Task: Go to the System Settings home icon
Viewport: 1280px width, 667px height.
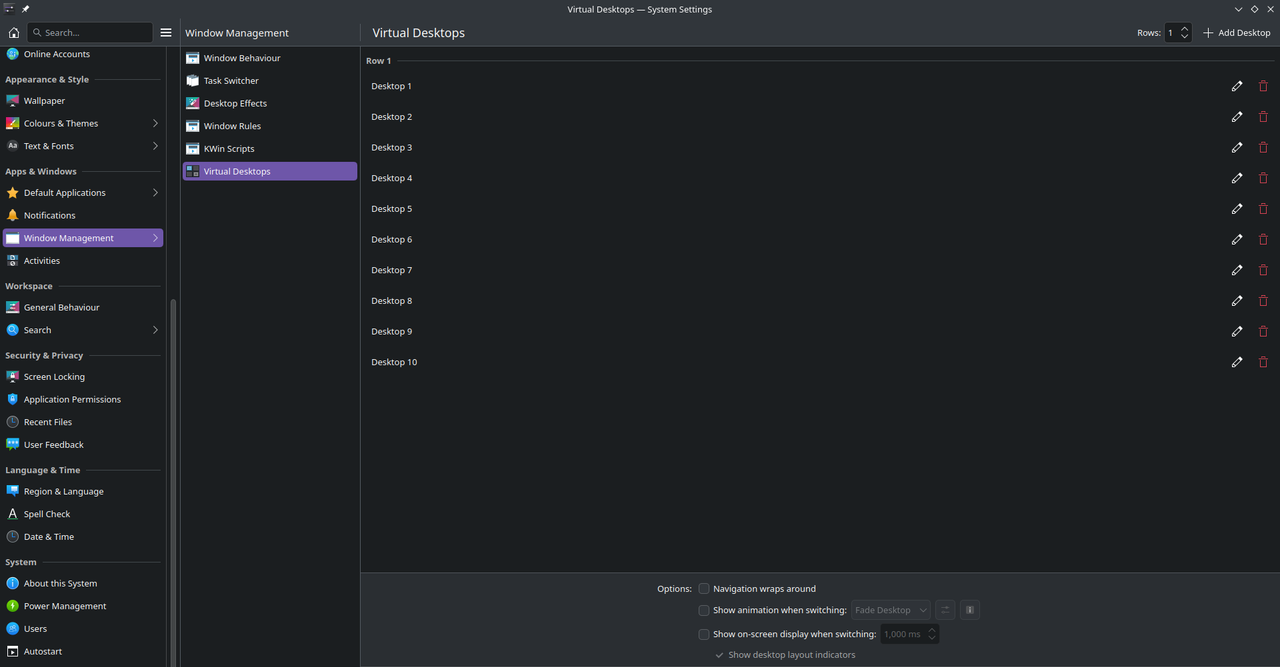Action: pos(13,32)
